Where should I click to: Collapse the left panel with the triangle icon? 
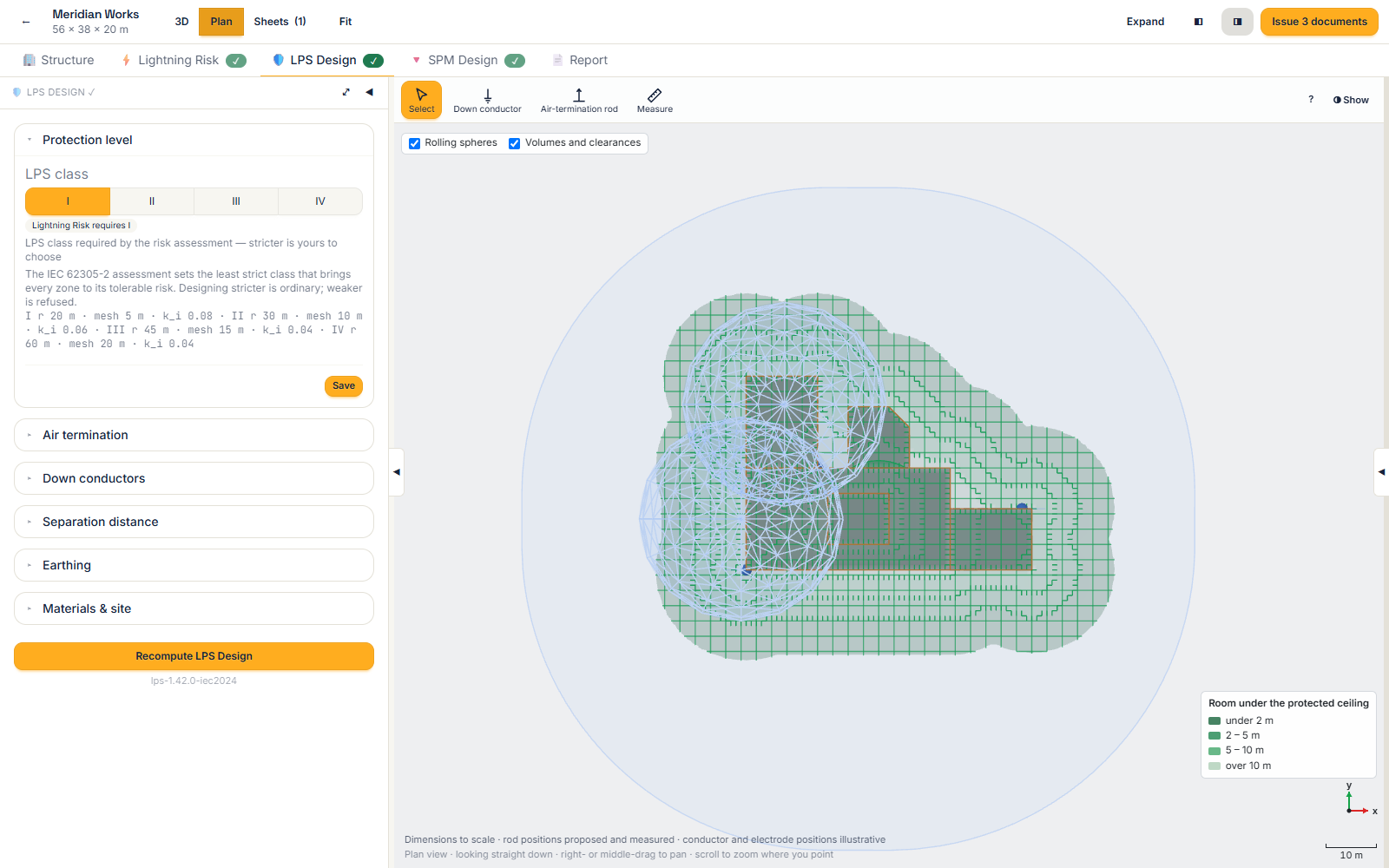coord(370,92)
